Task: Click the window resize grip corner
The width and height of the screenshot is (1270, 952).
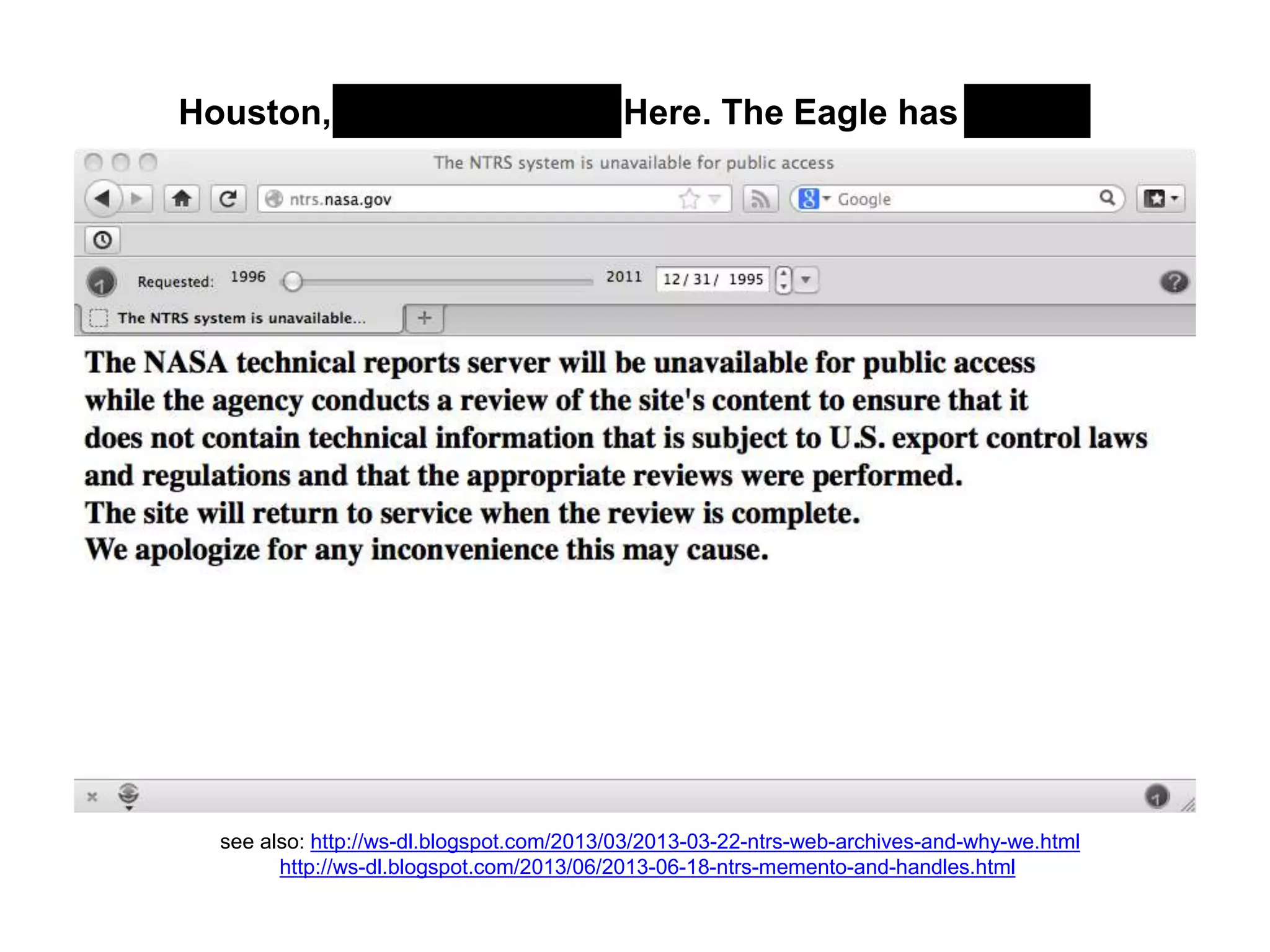Action: (1188, 804)
